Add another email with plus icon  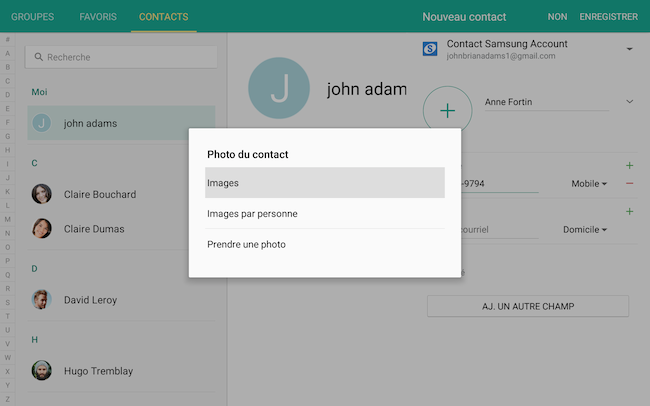[x=629, y=212]
